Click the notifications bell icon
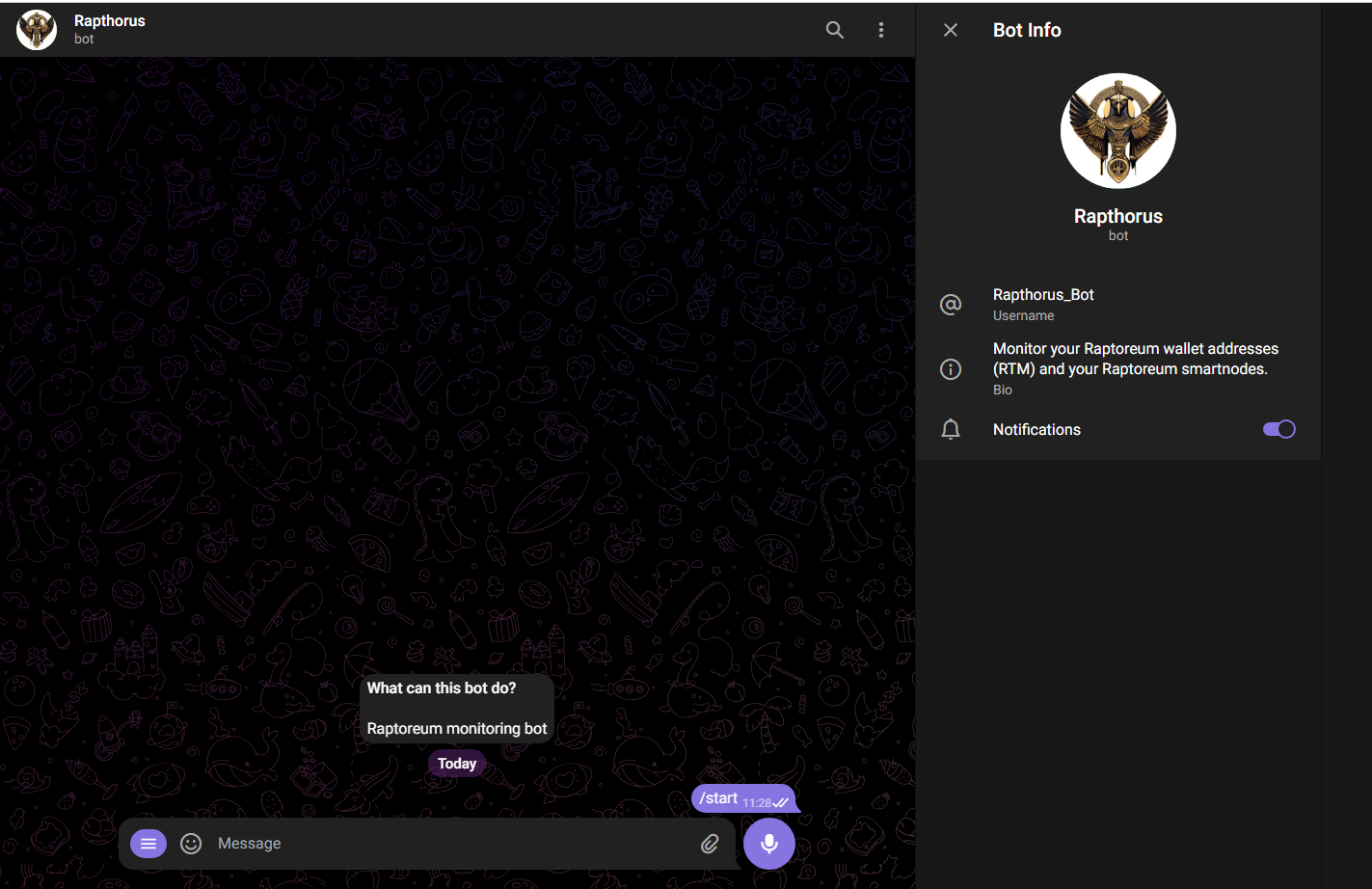The image size is (1372, 889). [x=951, y=429]
